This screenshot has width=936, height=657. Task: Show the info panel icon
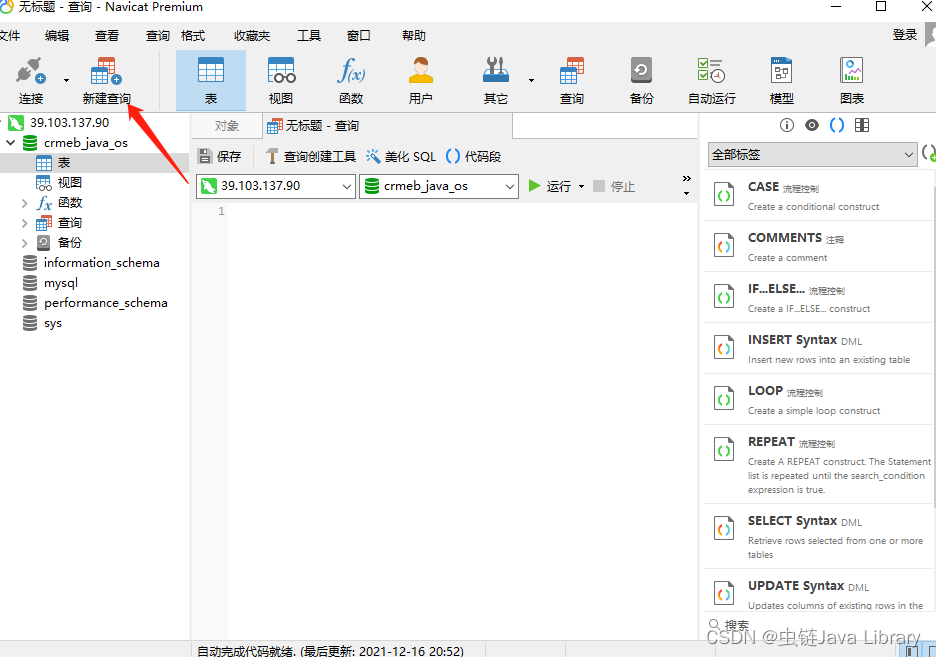point(787,125)
